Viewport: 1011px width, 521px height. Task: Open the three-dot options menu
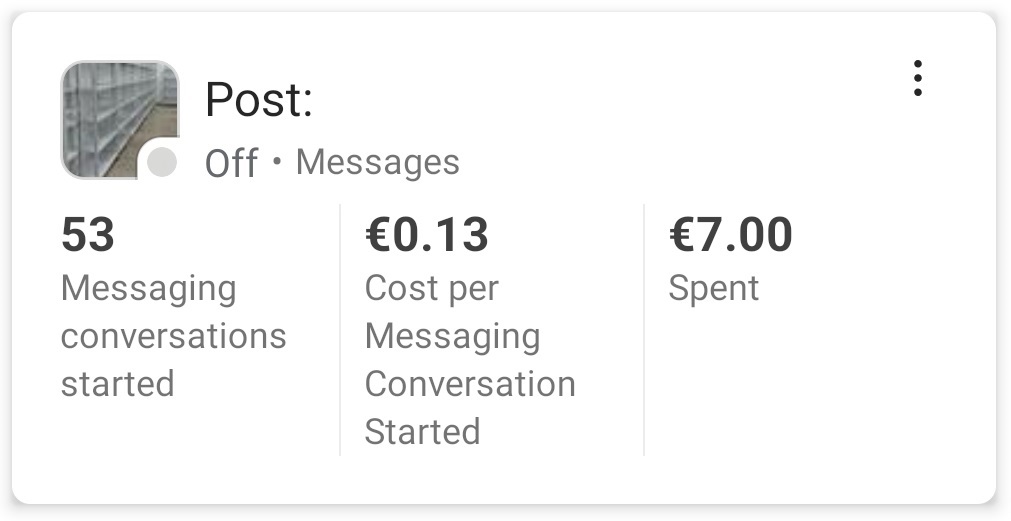(x=918, y=78)
